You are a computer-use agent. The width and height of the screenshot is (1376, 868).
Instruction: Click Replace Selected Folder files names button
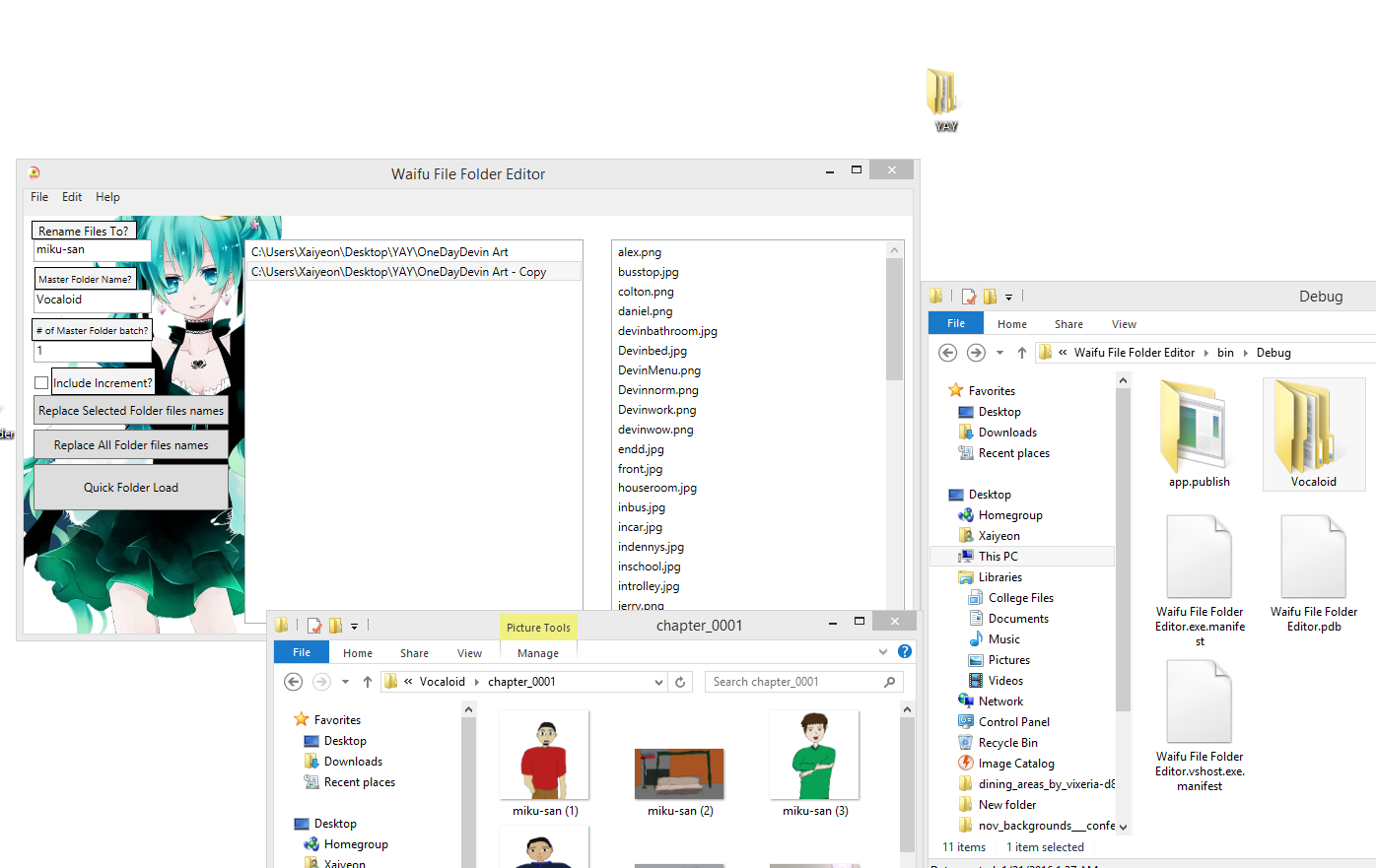click(131, 411)
